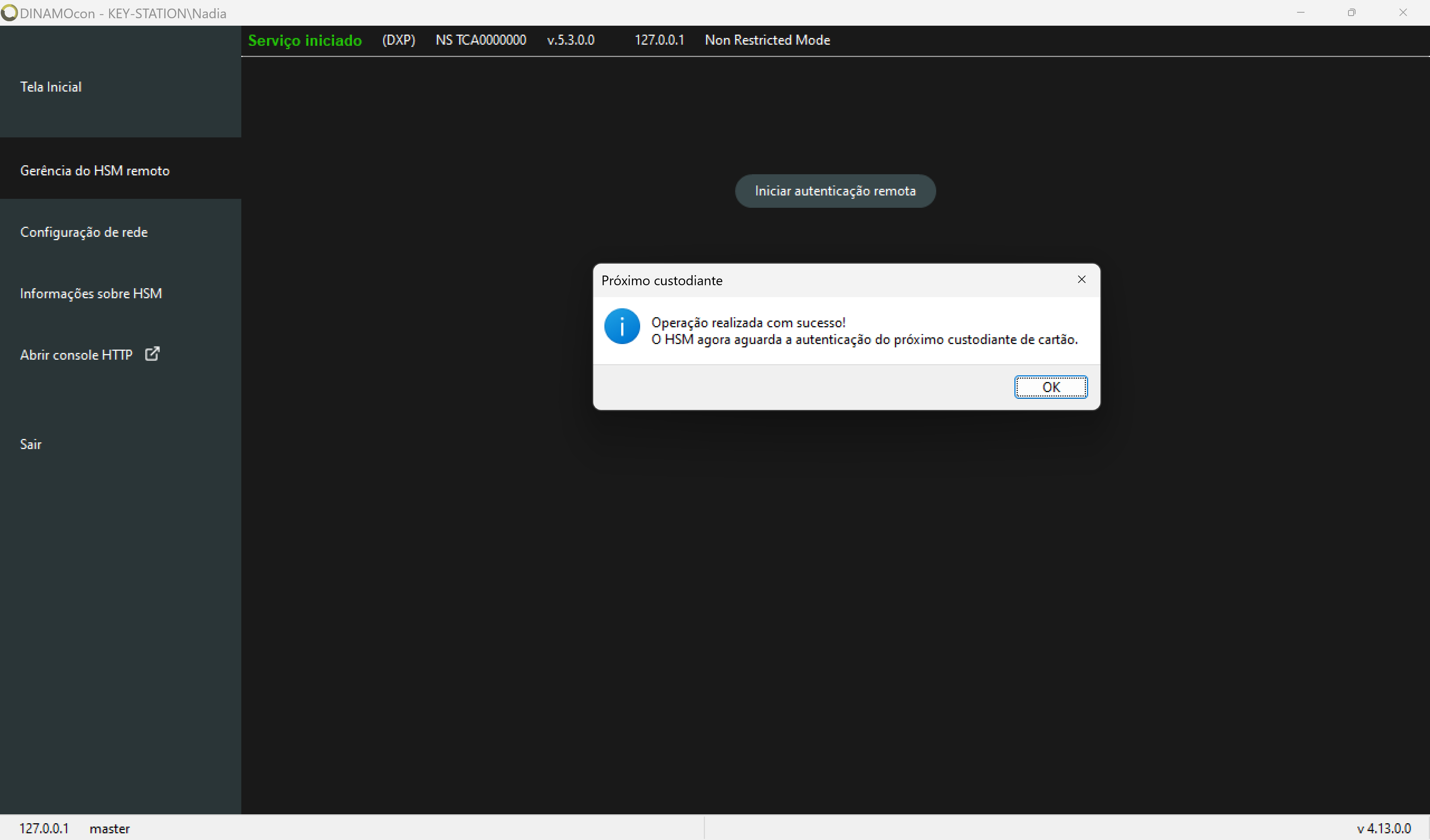Image resolution: width=1430 pixels, height=840 pixels.
Task: Open Informações sobre HSM
Action: [91, 293]
